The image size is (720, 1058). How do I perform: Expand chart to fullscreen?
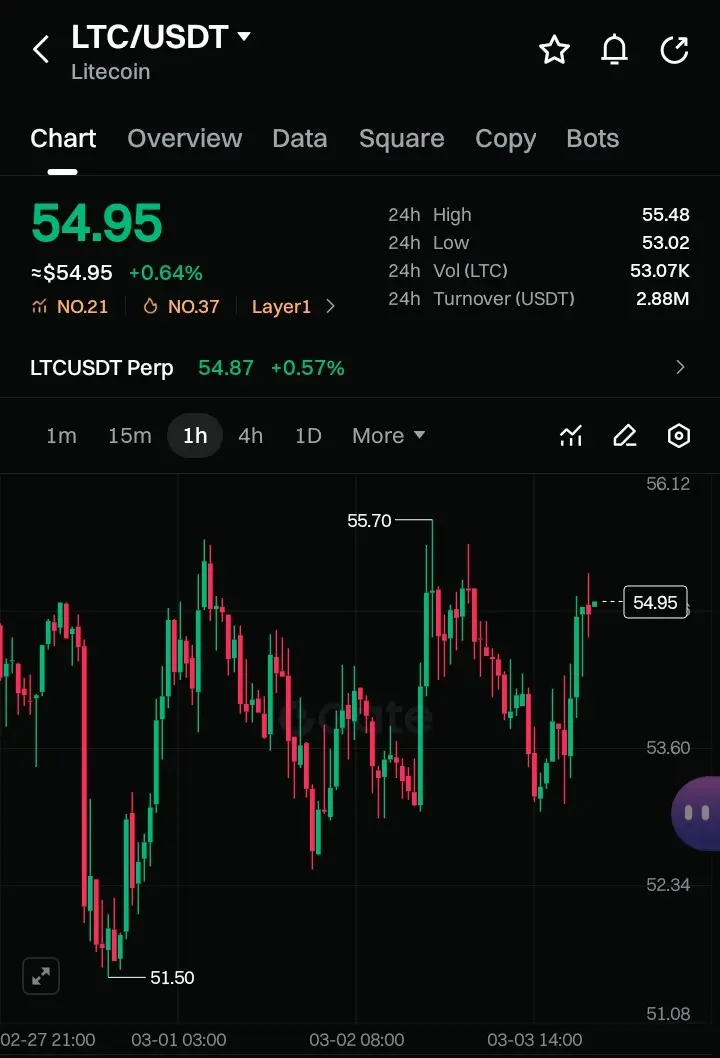[41, 976]
